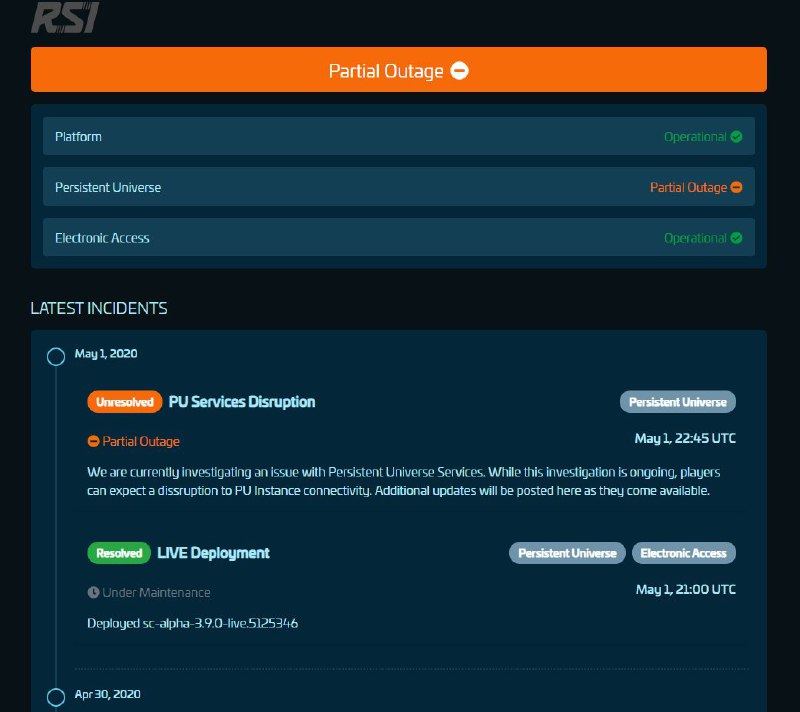
Task: Click the minus icon inside the Partial Outage banner
Action: [x=459, y=70]
